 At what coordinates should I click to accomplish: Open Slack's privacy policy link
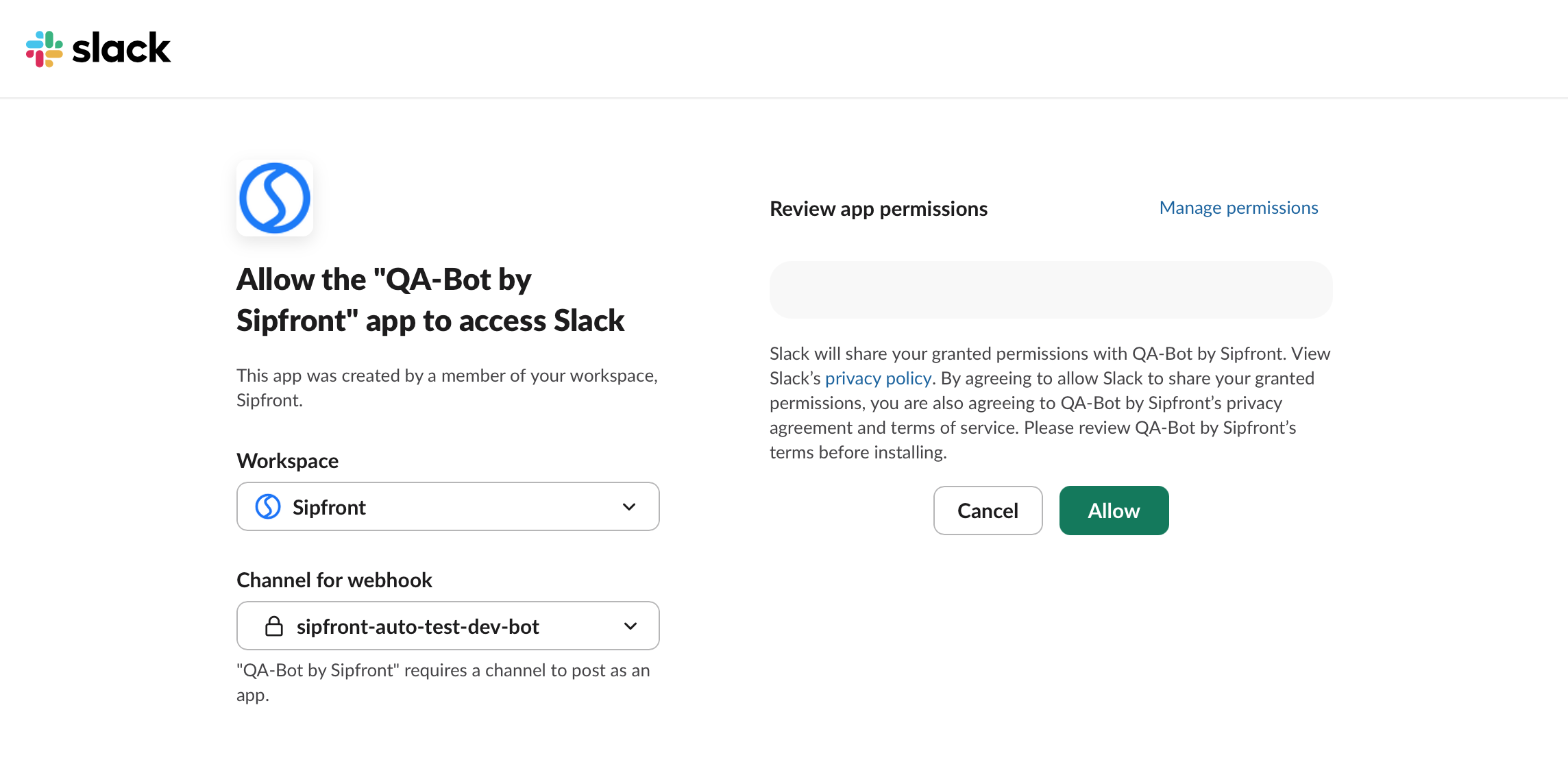tap(878, 378)
